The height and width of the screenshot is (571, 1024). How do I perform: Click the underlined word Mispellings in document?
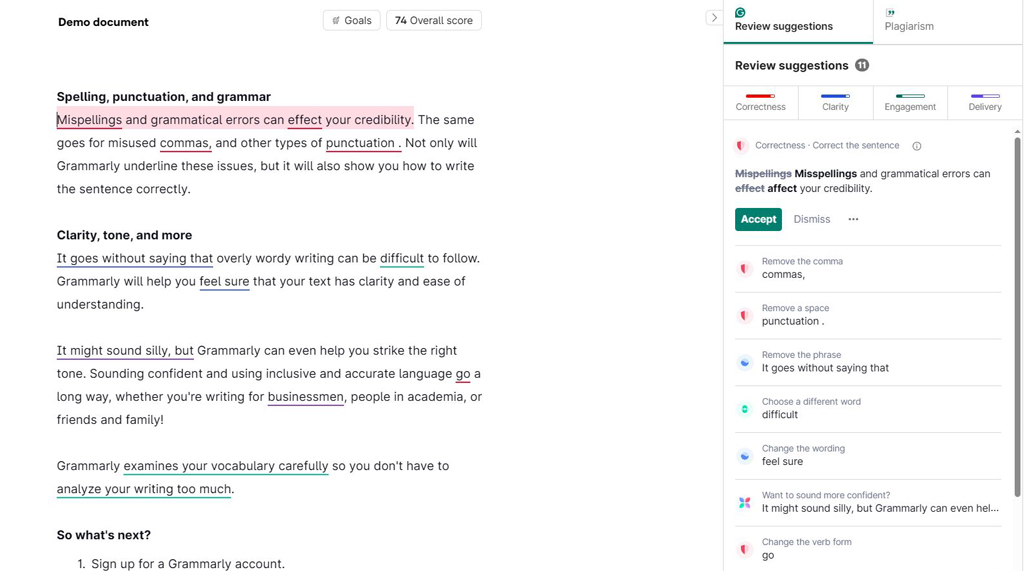coord(89,120)
